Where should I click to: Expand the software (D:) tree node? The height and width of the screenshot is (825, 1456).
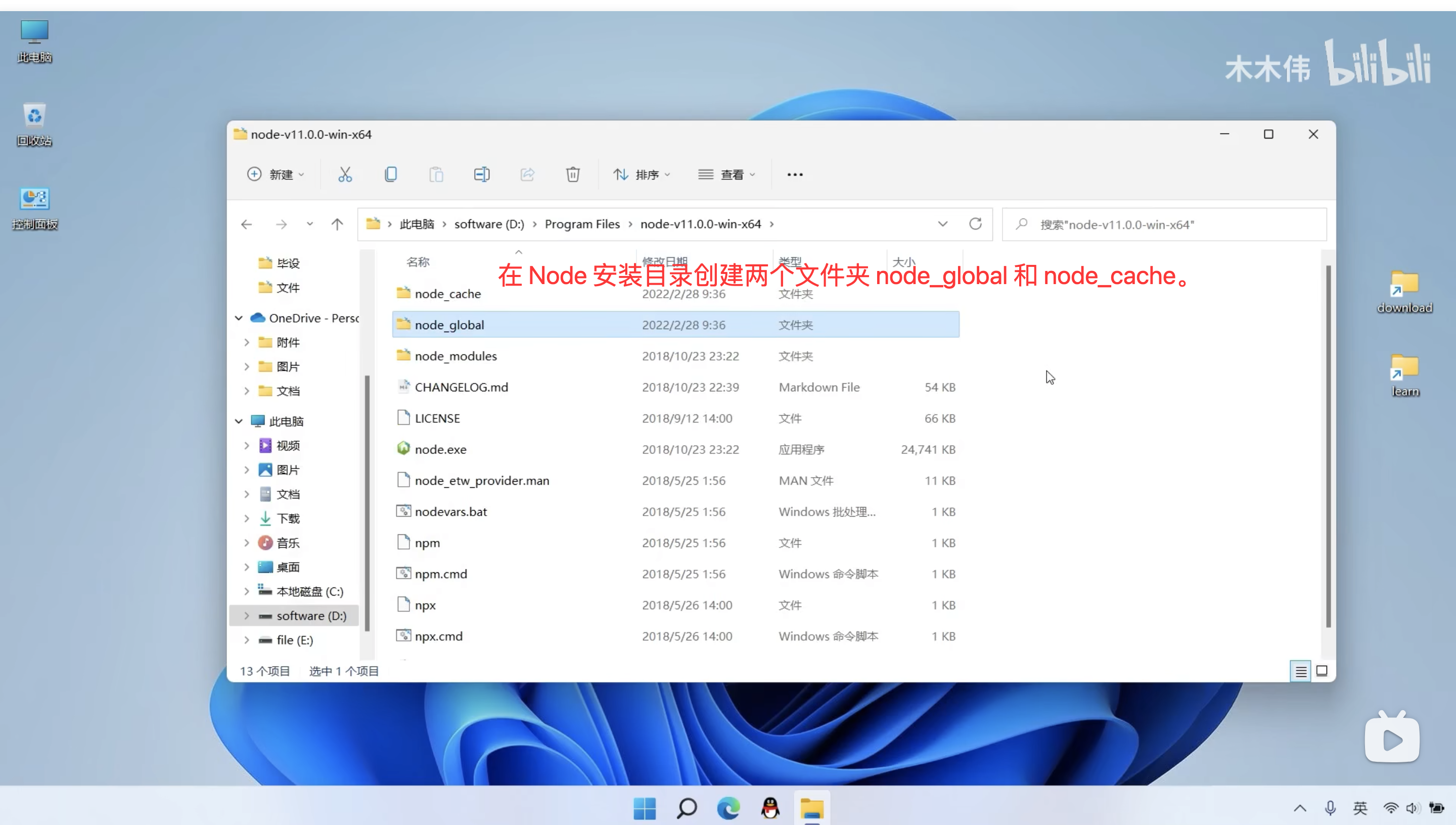click(246, 616)
